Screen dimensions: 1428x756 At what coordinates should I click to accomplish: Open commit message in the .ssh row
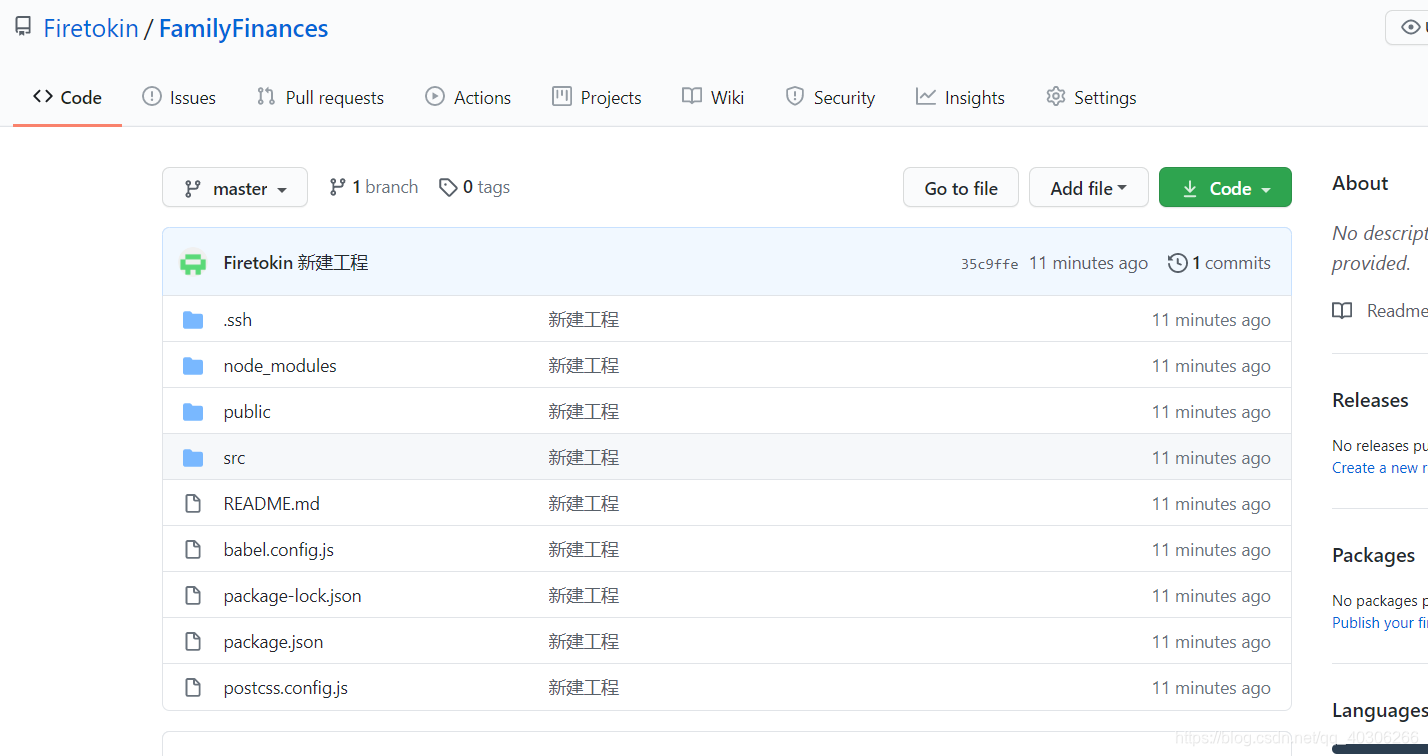click(584, 320)
